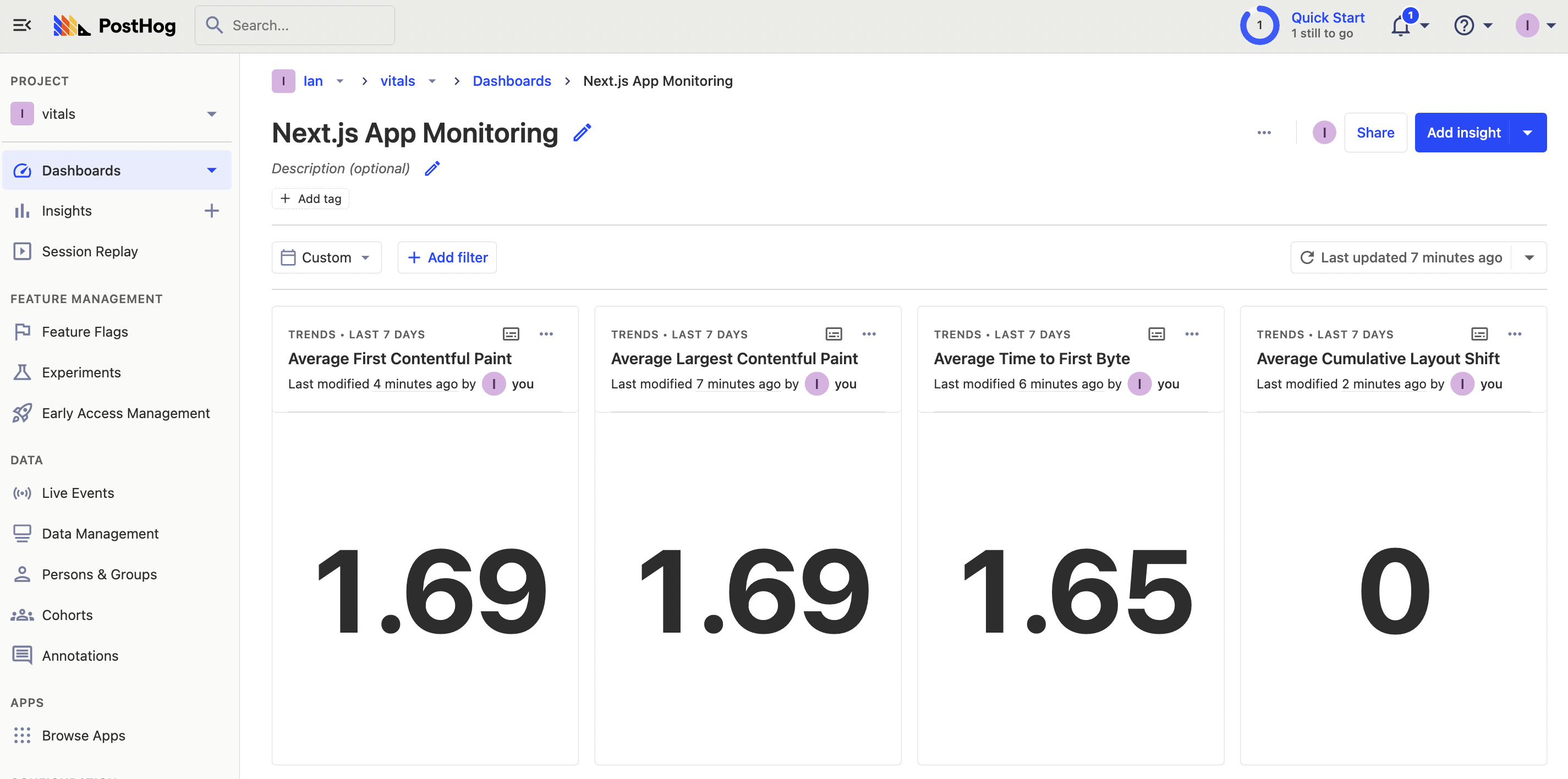The height and width of the screenshot is (779, 1568).
Task: Open dashboard three-dot options menu
Action: (x=1264, y=133)
